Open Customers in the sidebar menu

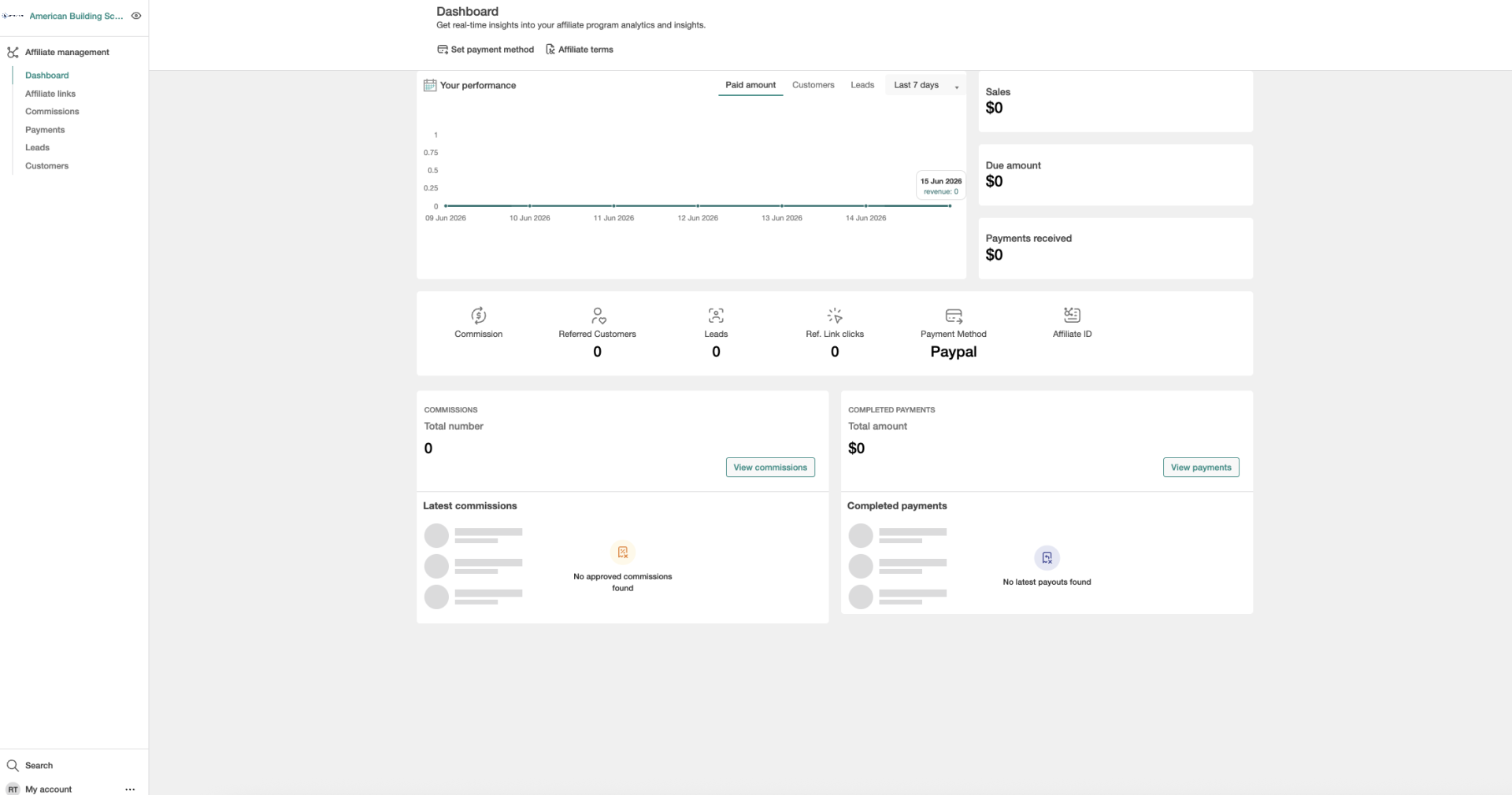point(46,166)
